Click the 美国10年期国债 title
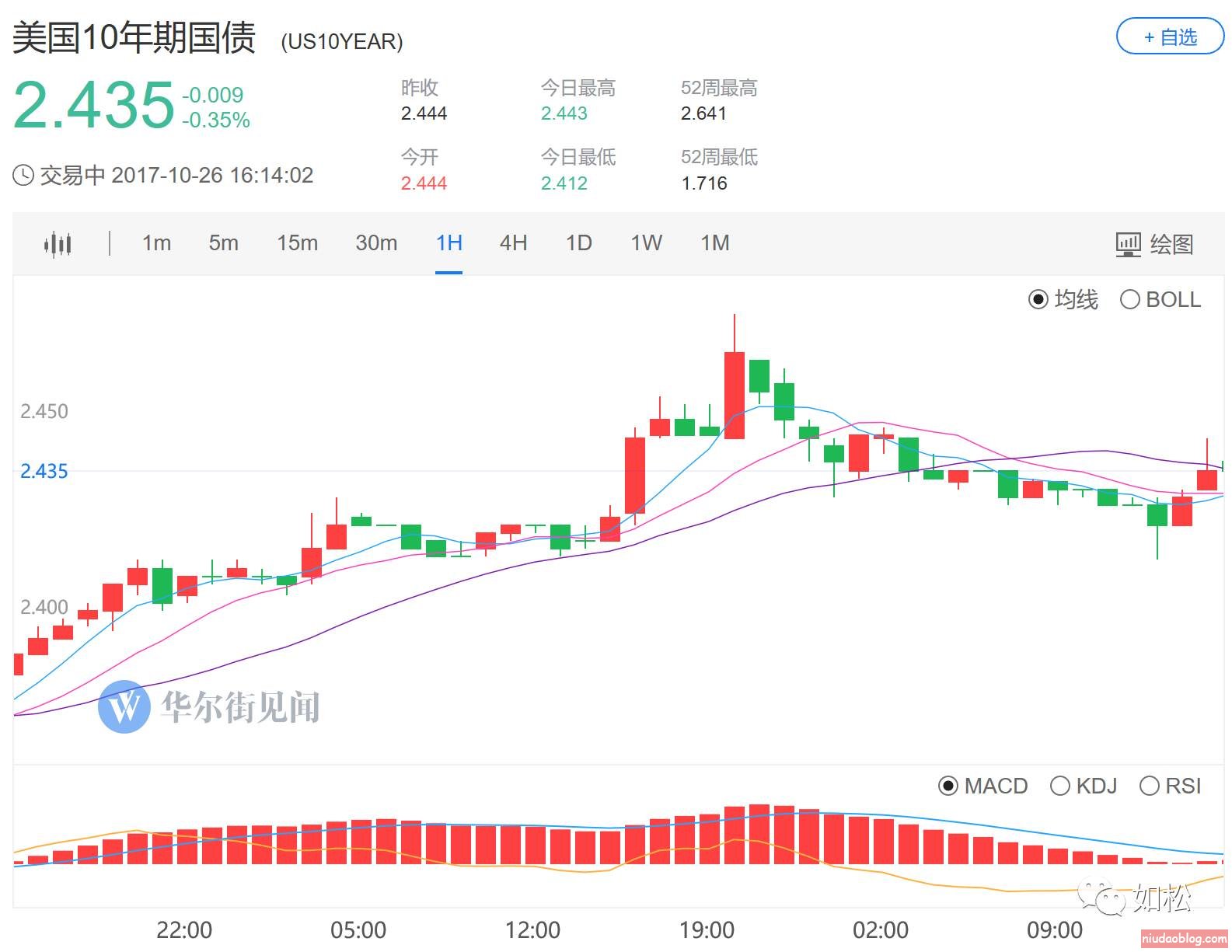The image size is (1232, 952). coord(134,37)
